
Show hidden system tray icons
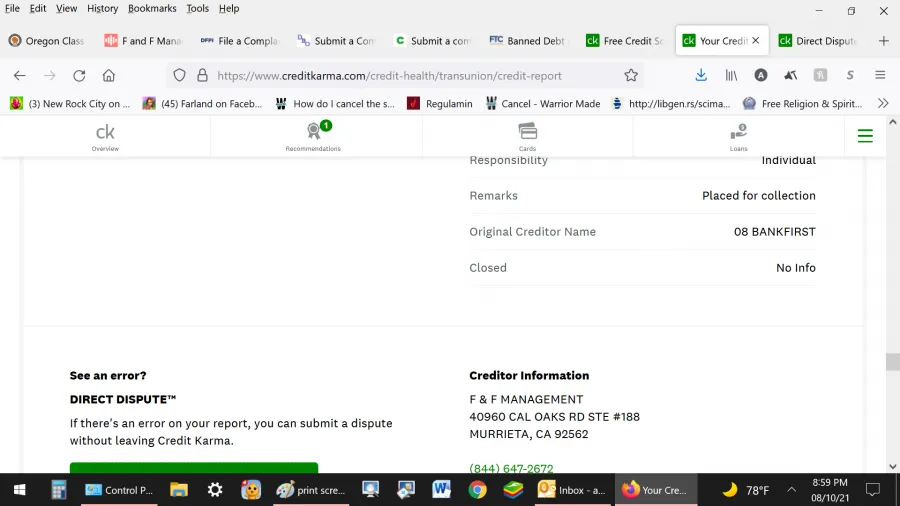(792, 490)
